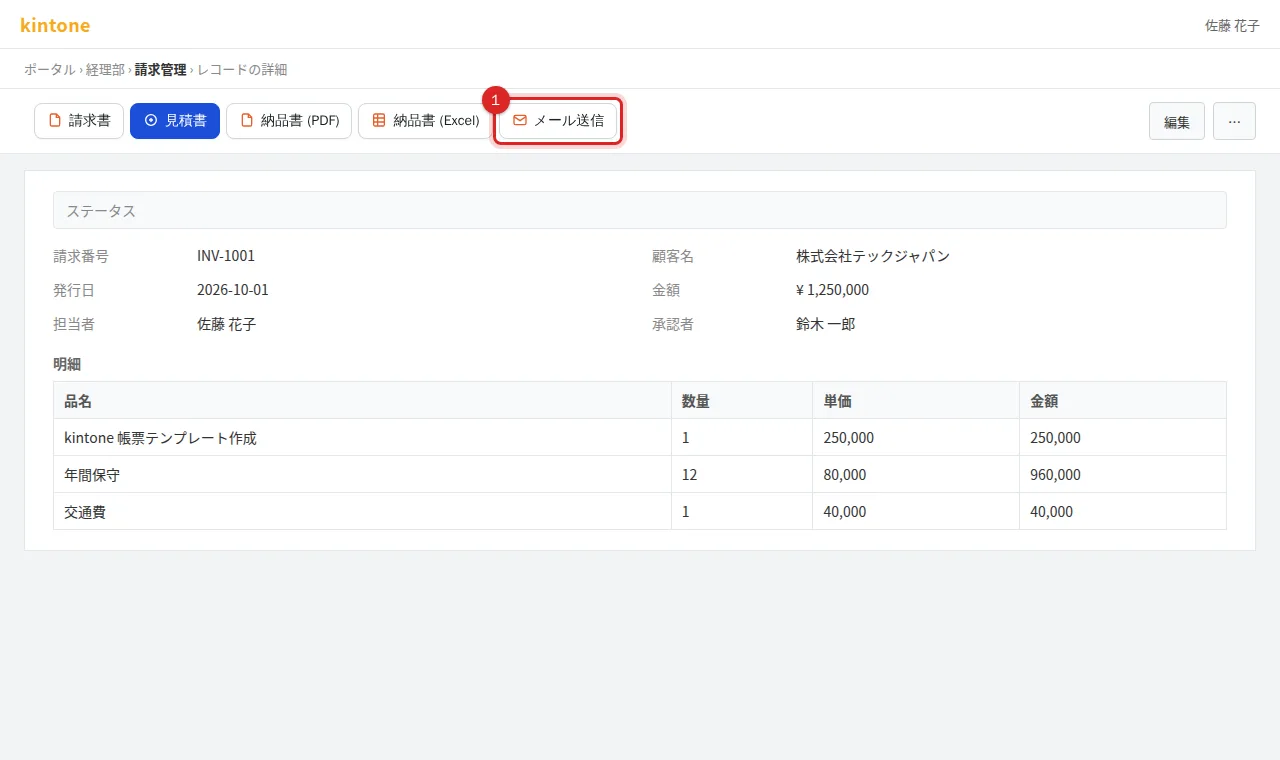This screenshot has height=760, width=1280.
Task: Click the 納品書 (PDF) file icon
Action: tap(247, 121)
